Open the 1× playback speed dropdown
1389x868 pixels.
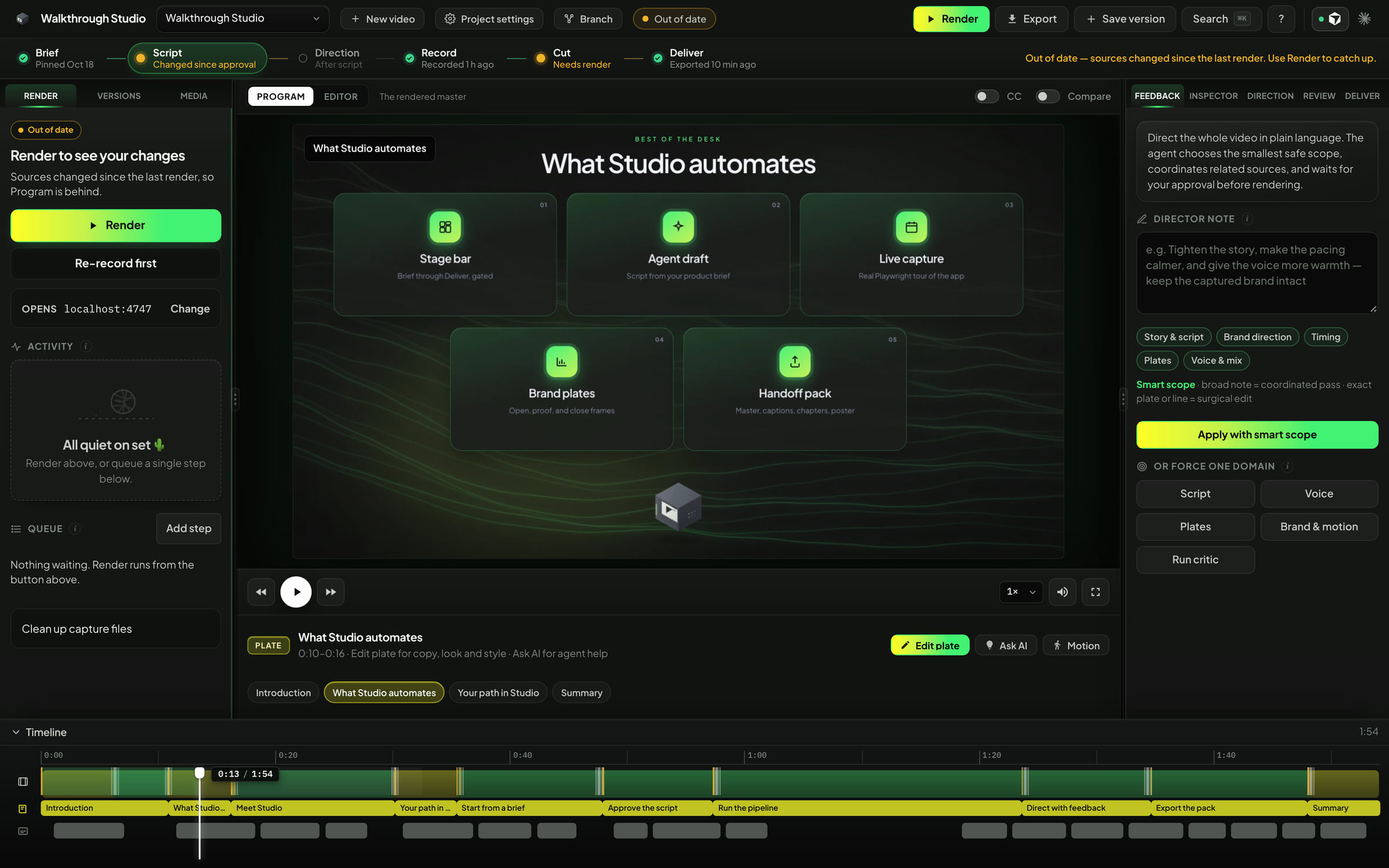tap(1021, 591)
